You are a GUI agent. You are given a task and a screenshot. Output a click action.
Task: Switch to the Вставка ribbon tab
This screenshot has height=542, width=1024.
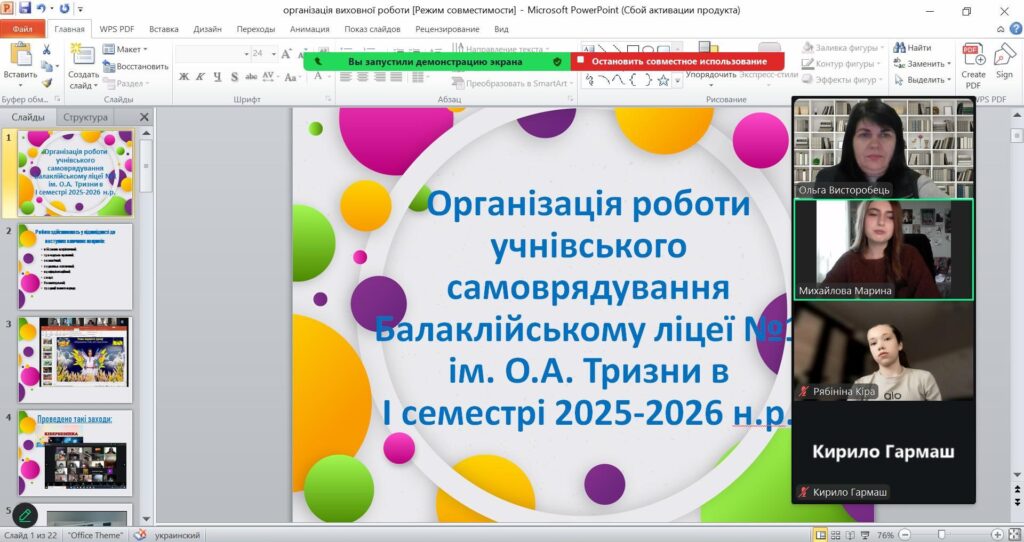tap(164, 29)
